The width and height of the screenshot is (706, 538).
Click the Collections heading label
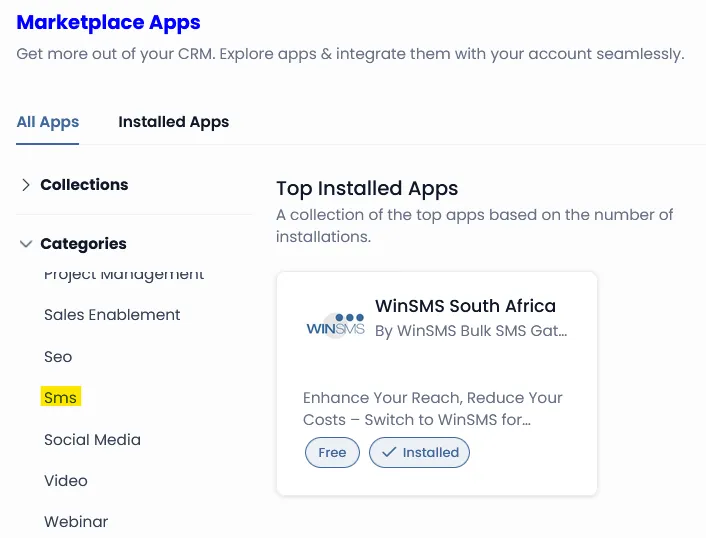click(x=84, y=185)
